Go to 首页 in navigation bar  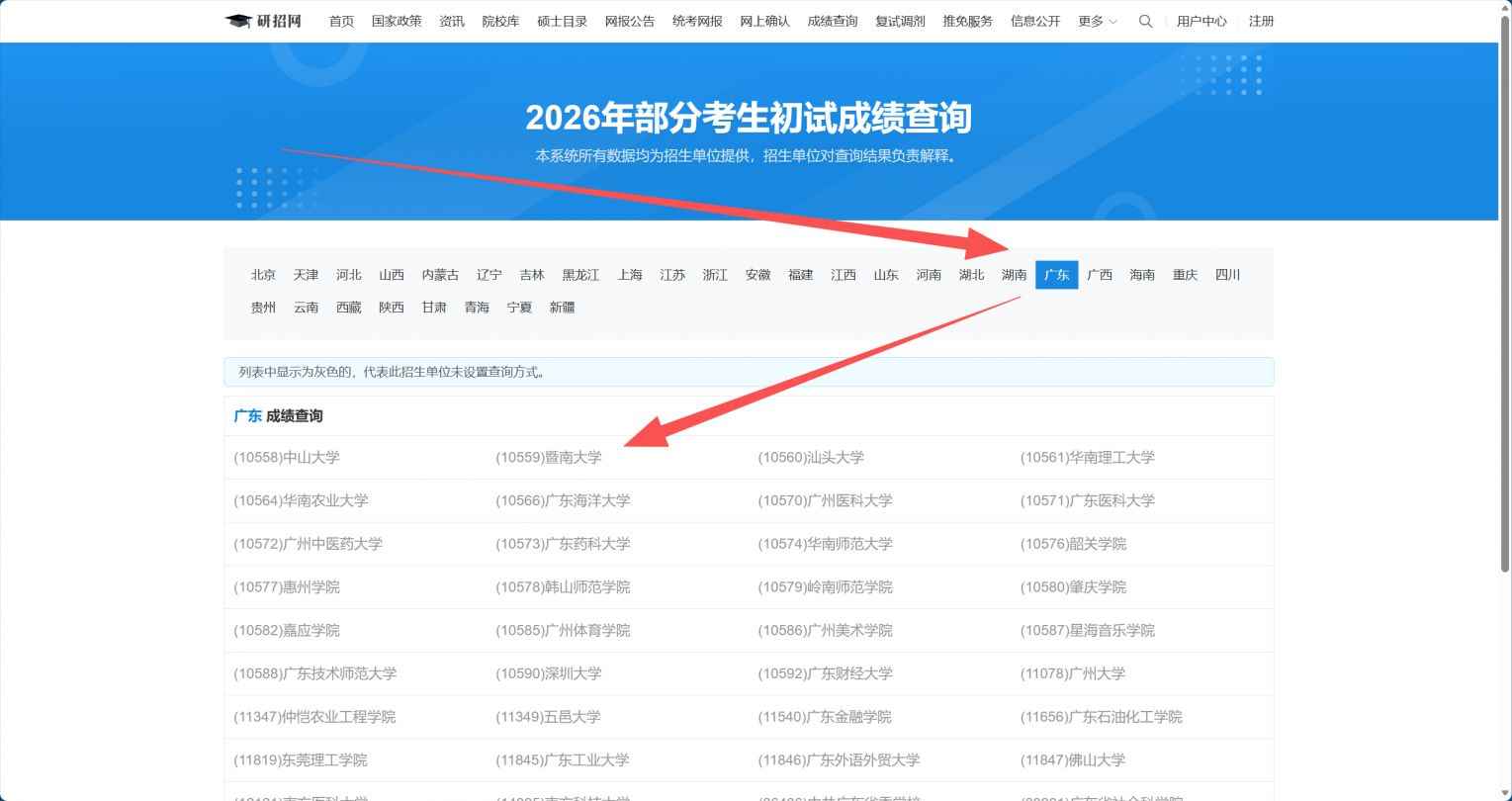click(x=341, y=21)
